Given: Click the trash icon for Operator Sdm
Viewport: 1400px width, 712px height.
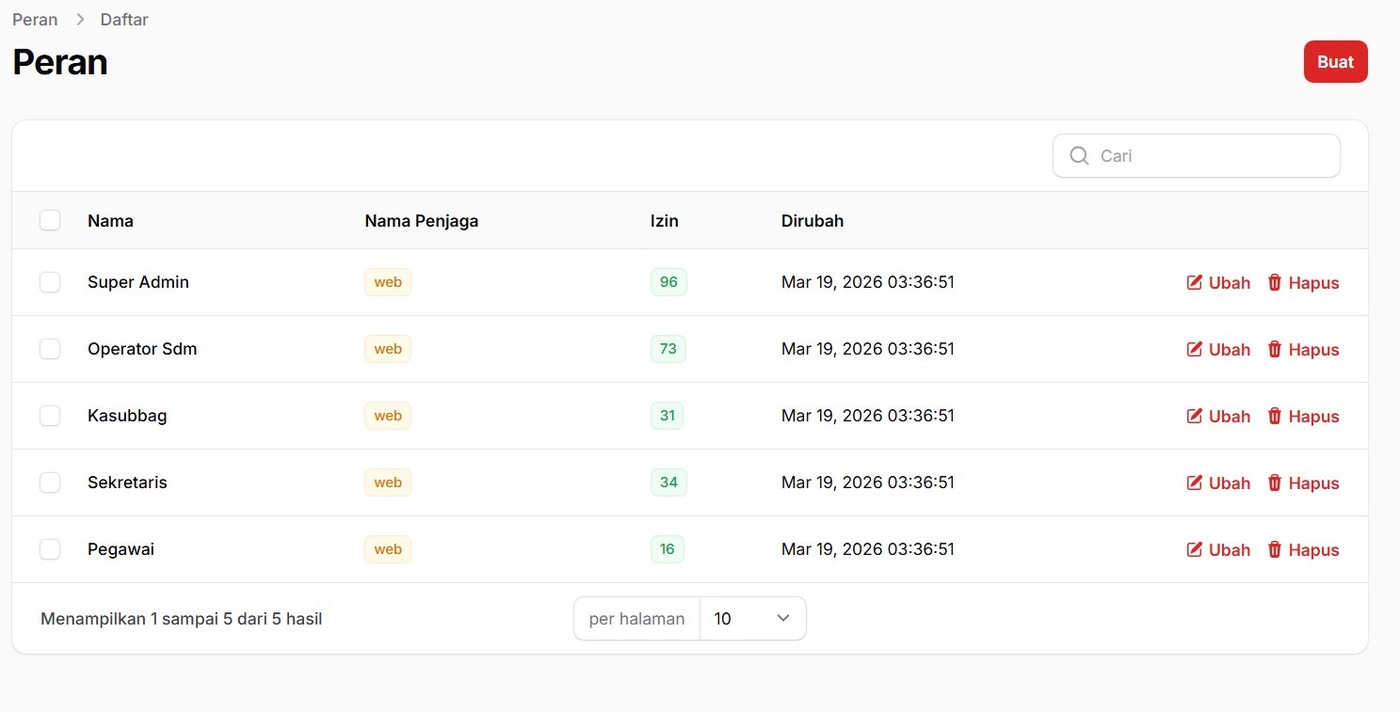Looking at the screenshot, I should [x=1275, y=349].
